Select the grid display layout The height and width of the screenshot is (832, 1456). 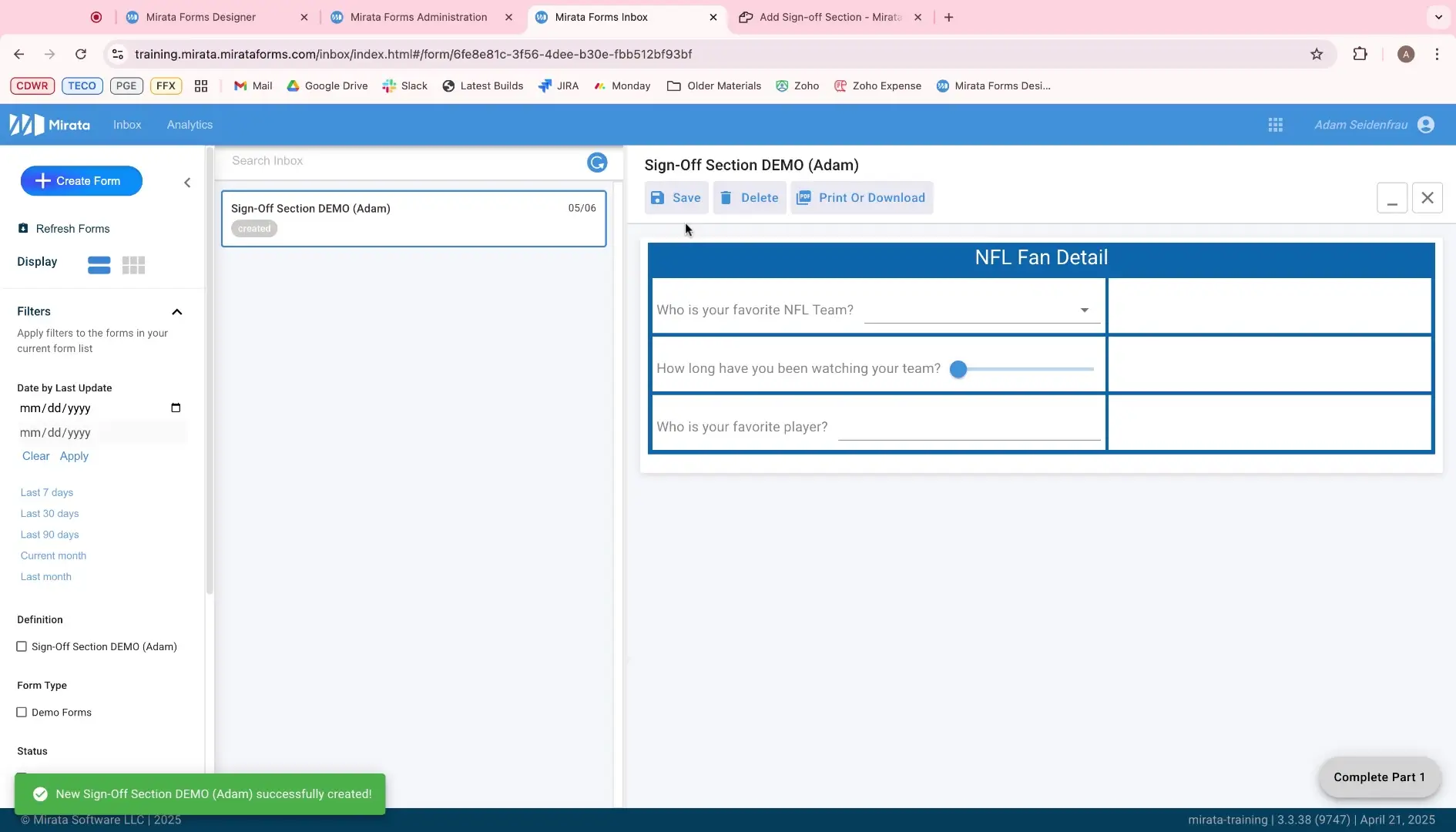[x=133, y=264]
